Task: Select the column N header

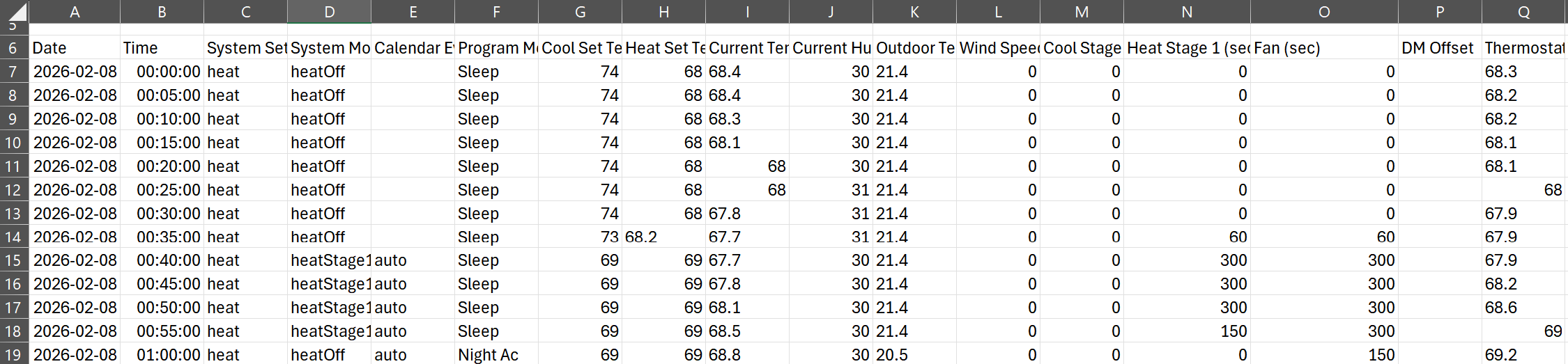Action: point(1186,12)
